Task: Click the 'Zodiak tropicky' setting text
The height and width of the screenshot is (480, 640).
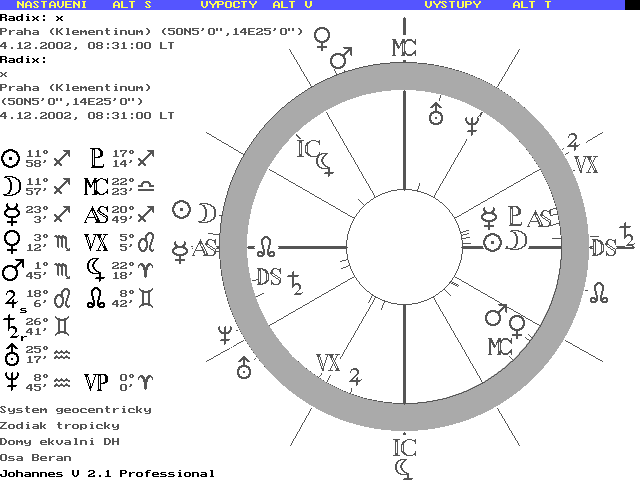Action: [60, 426]
